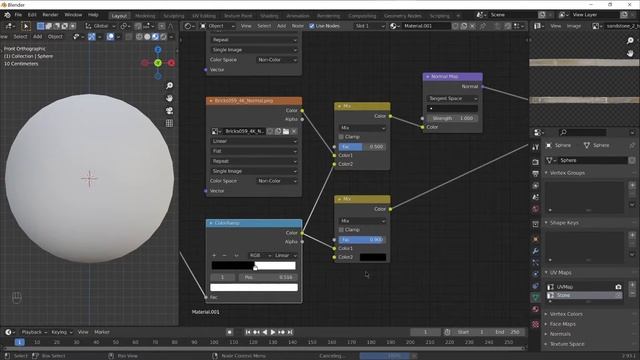Add a new shape key with plus
Viewport: 640px width, 360px height.
click(632, 235)
